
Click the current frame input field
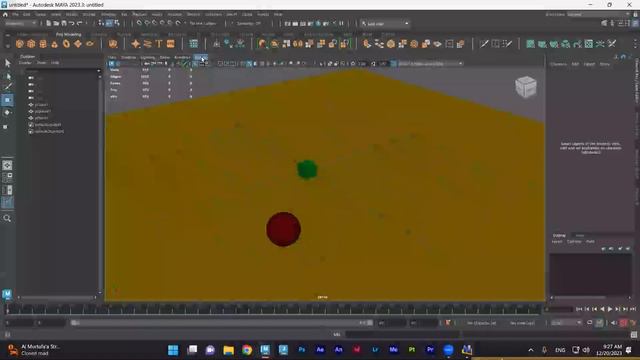pos(558,309)
